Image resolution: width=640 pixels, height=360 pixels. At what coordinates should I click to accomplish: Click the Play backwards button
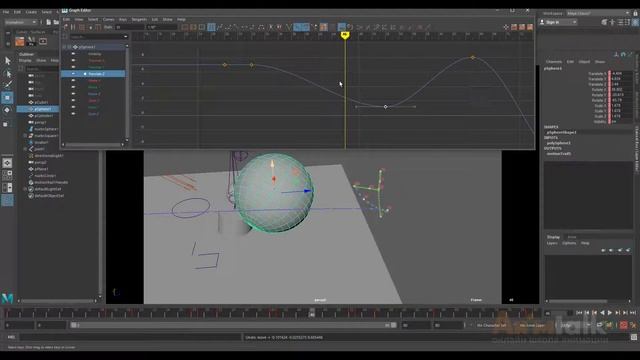[602, 313]
